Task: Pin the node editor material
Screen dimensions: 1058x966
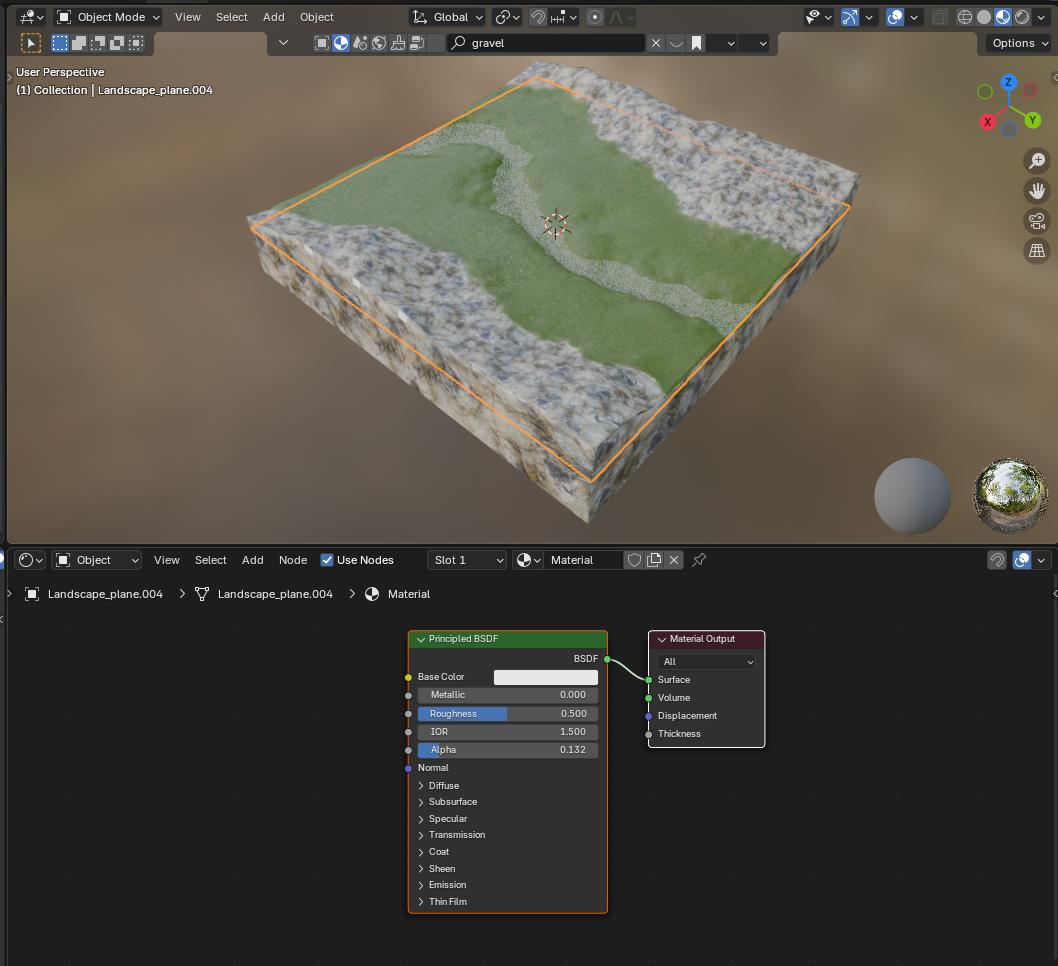Action: (699, 560)
